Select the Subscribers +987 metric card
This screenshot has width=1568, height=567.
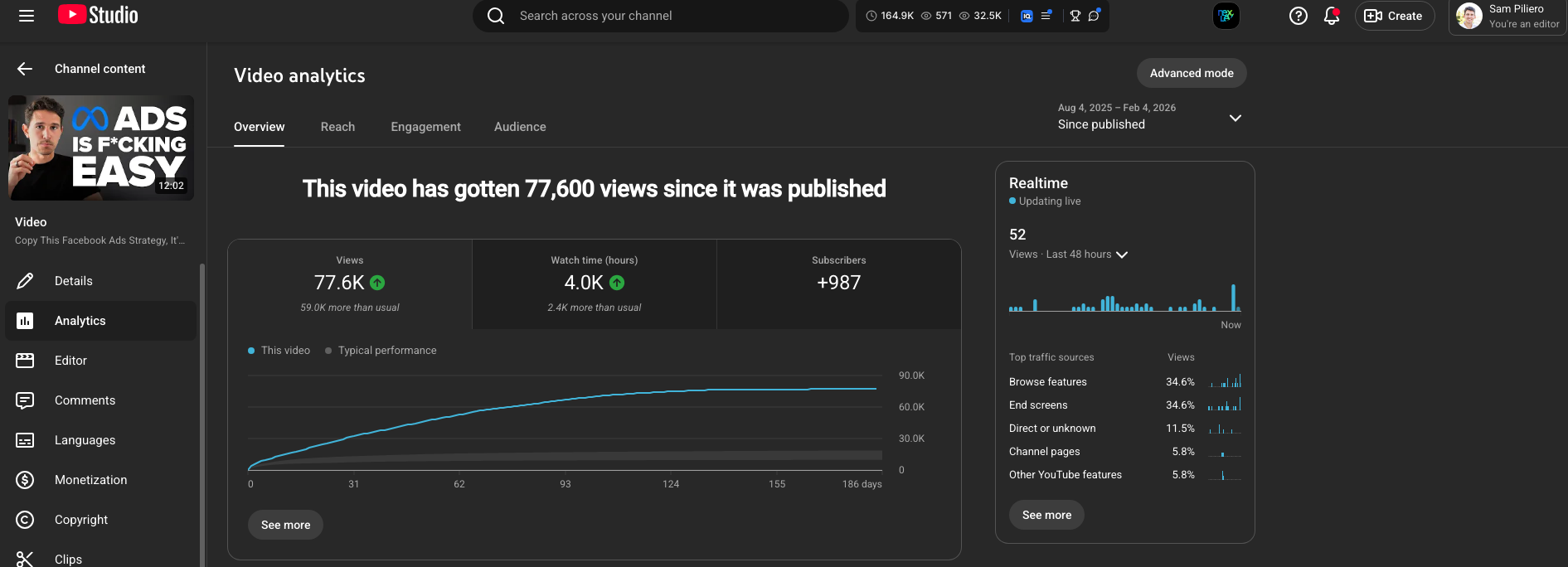pyautogui.click(x=838, y=284)
